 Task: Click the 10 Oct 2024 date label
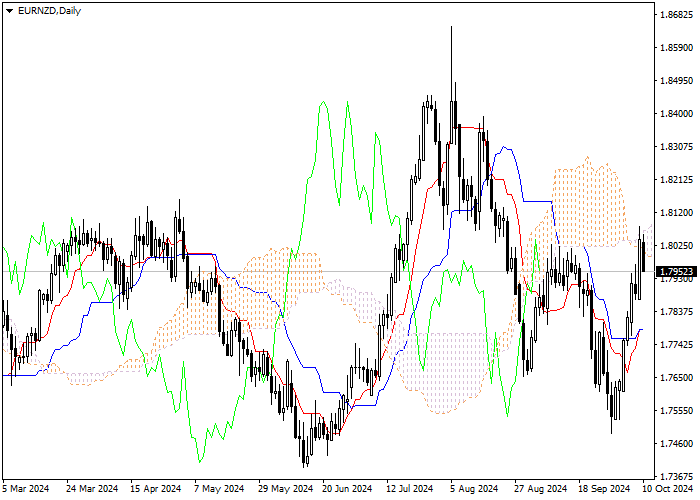tap(668, 489)
